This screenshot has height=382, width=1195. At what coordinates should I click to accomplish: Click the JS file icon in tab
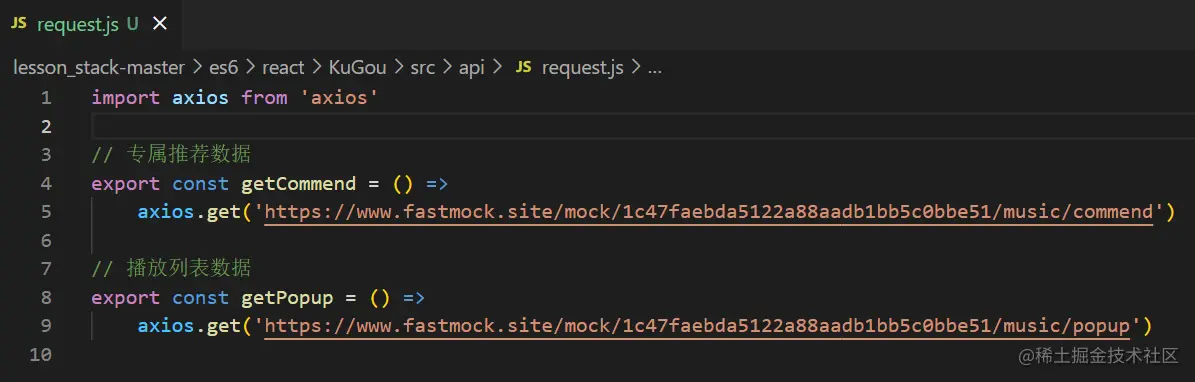[x=18, y=24]
